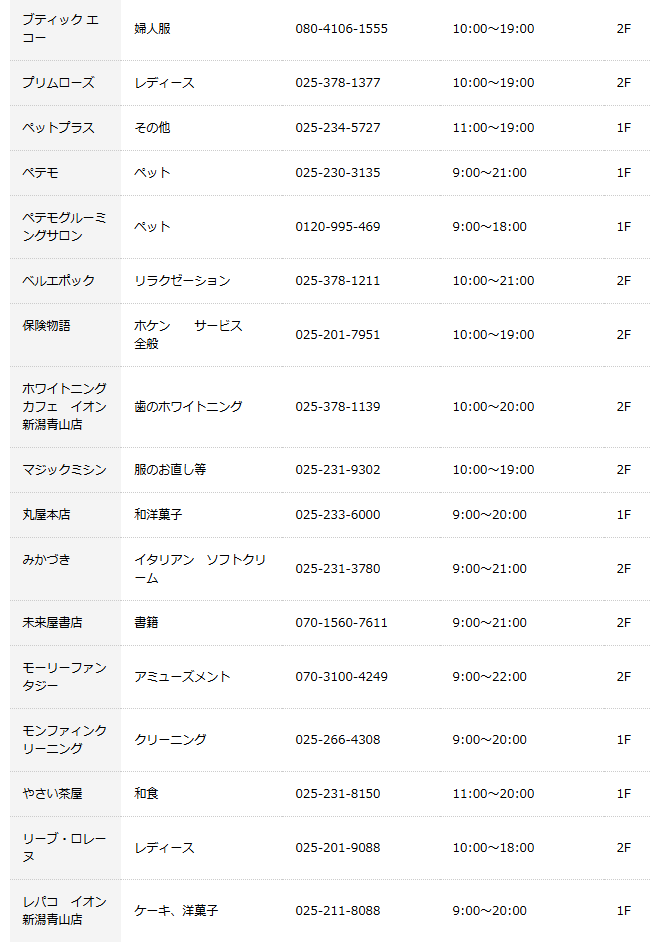
Task: Select the ペットプラス store name
Action: coord(58,128)
